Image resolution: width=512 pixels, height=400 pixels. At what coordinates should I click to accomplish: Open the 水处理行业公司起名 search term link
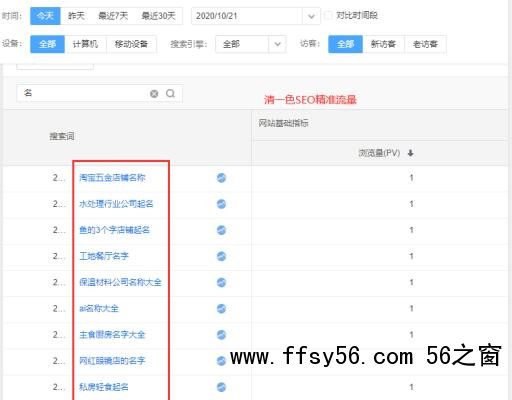tap(116, 204)
